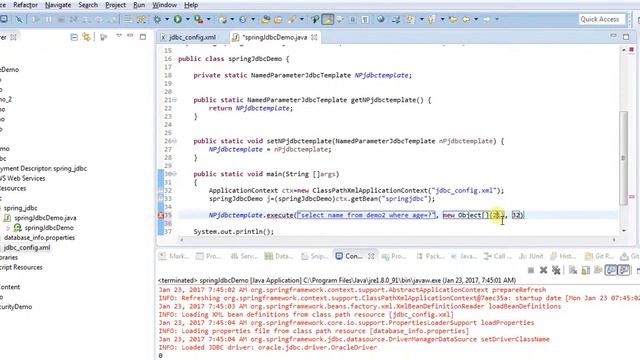Click the Debug bug icon in toolbar
The width and height of the screenshot is (640, 360).
pyautogui.click(x=157, y=19)
